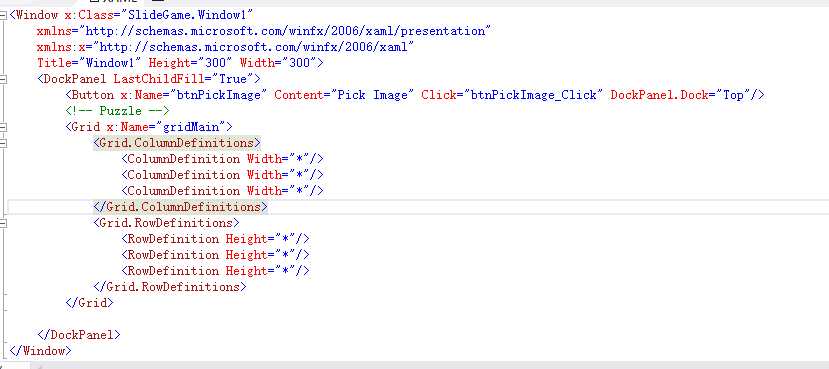Click the LastChildFill="True" attribute
The image size is (829, 369).
[x=183, y=79]
